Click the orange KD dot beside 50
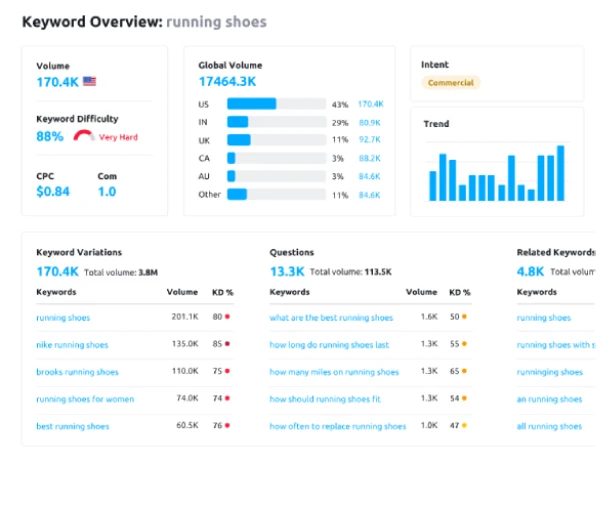Image resolution: width=600 pixels, height=530 pixels. [464, 316]
